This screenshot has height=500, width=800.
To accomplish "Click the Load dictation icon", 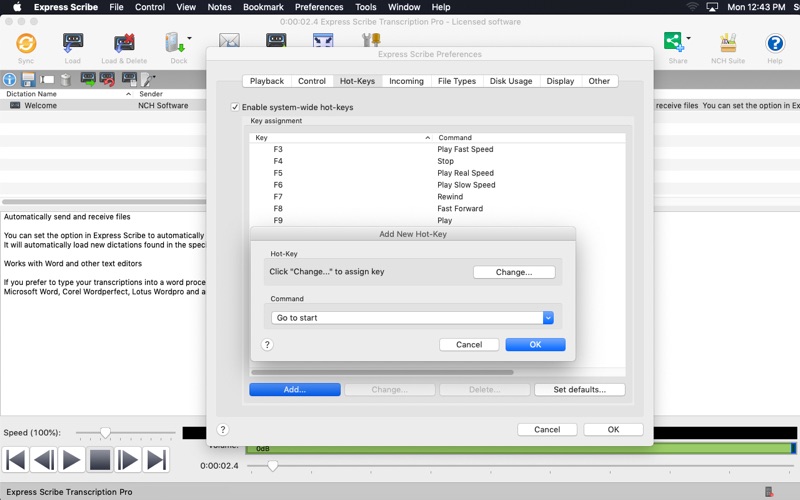I will (73, 43).
